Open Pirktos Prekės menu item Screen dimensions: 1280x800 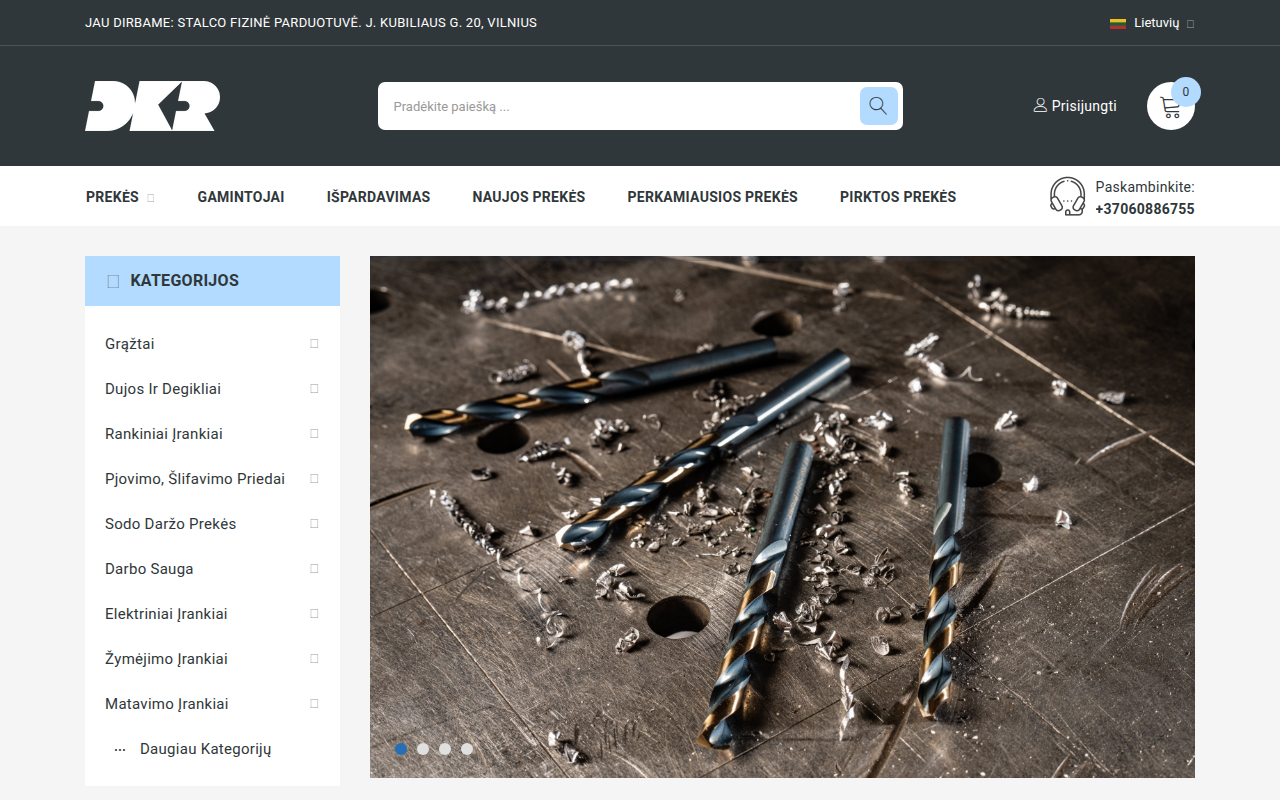(x=898, y=197)
